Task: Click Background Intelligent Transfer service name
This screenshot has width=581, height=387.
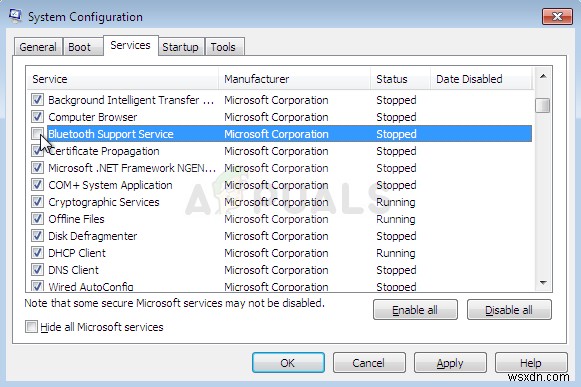Action: pos(131,100)
